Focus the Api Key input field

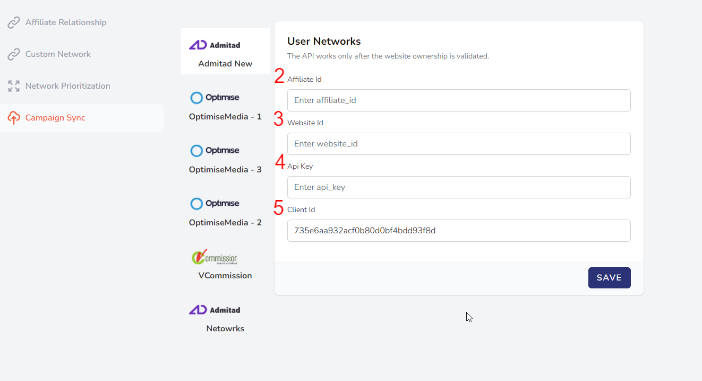(459, 187)
